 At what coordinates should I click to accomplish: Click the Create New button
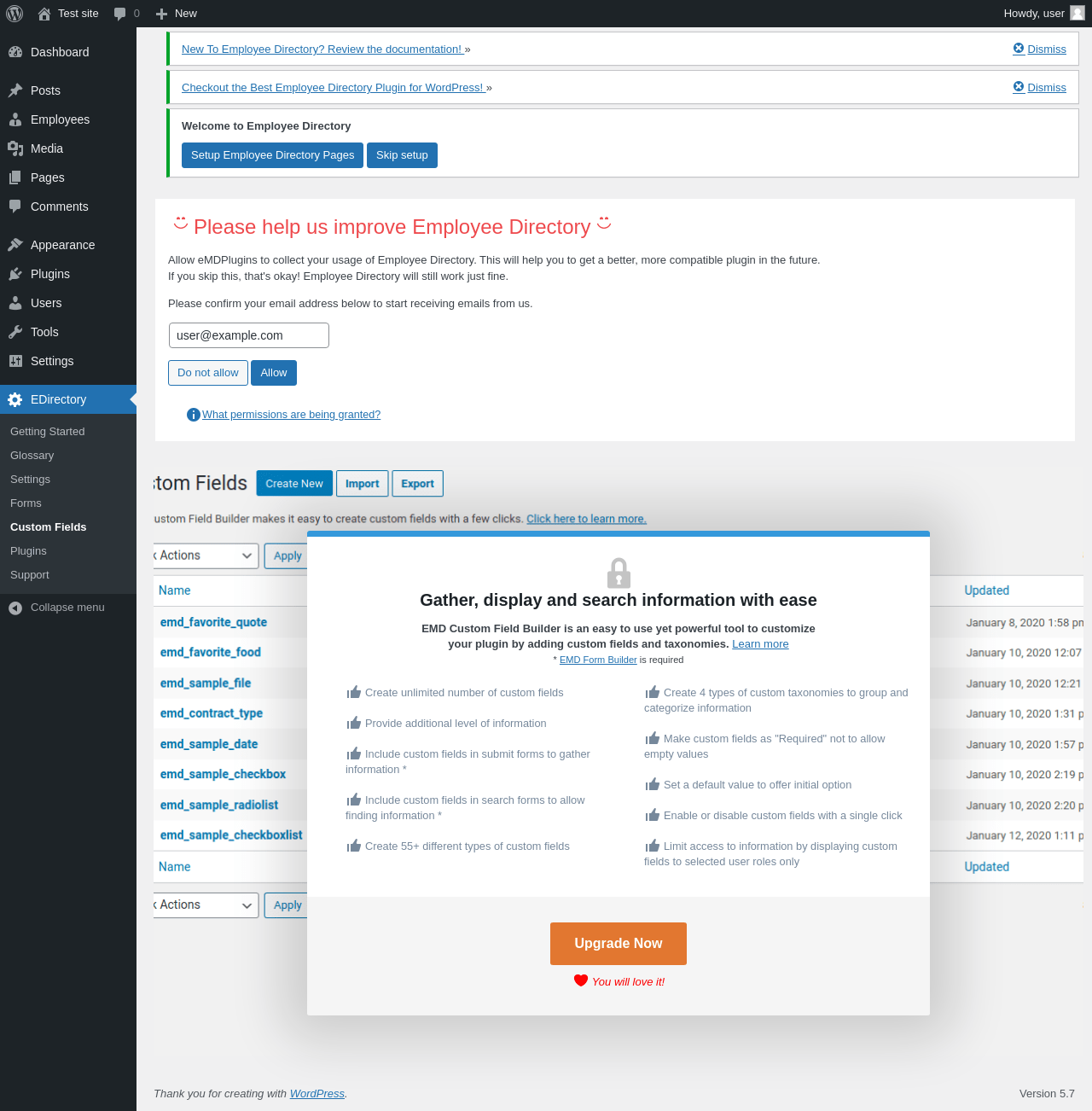click(x=294, y=484)
